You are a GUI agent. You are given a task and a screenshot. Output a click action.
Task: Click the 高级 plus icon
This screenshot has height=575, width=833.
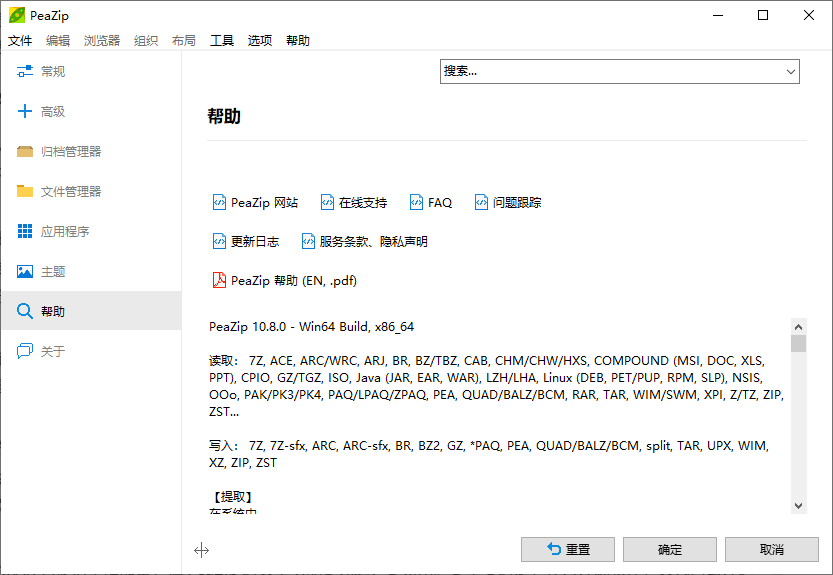pos(24,111)
